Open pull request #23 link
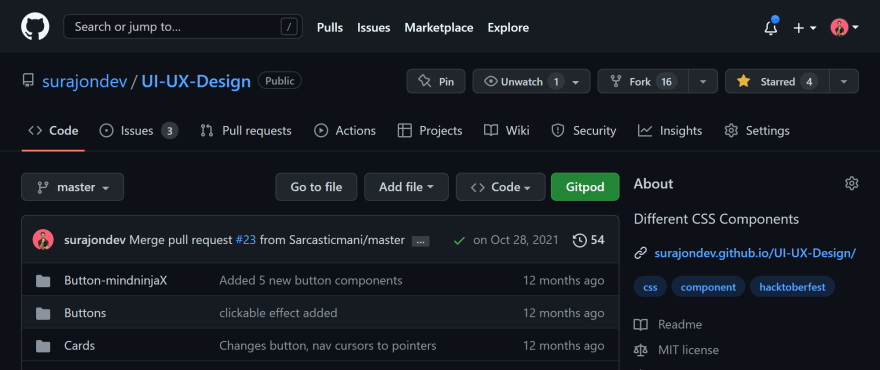880x370 pixels. tap(246, 240)
